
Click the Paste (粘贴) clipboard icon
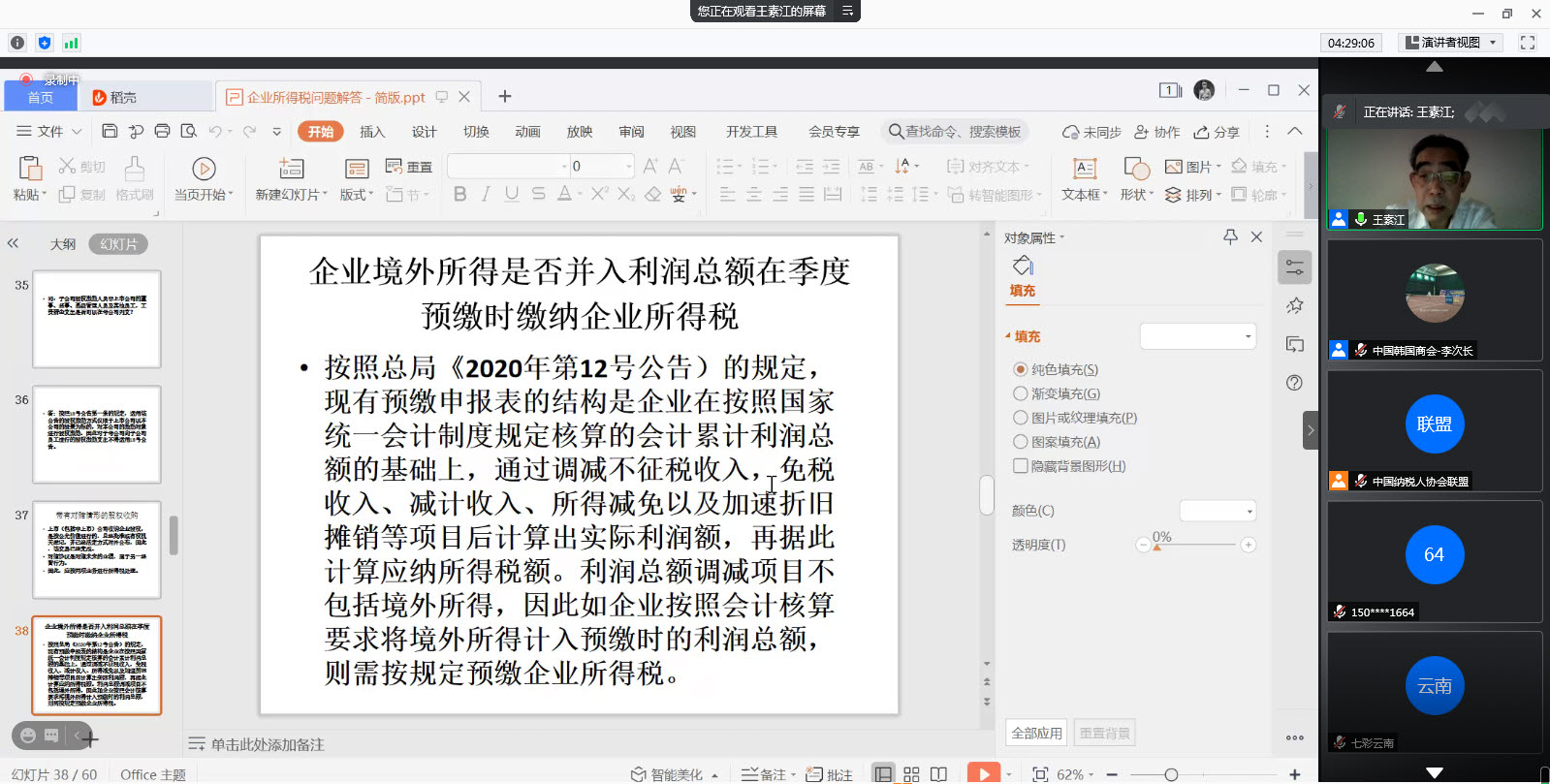pyautogui.click(x=29, y=169)
